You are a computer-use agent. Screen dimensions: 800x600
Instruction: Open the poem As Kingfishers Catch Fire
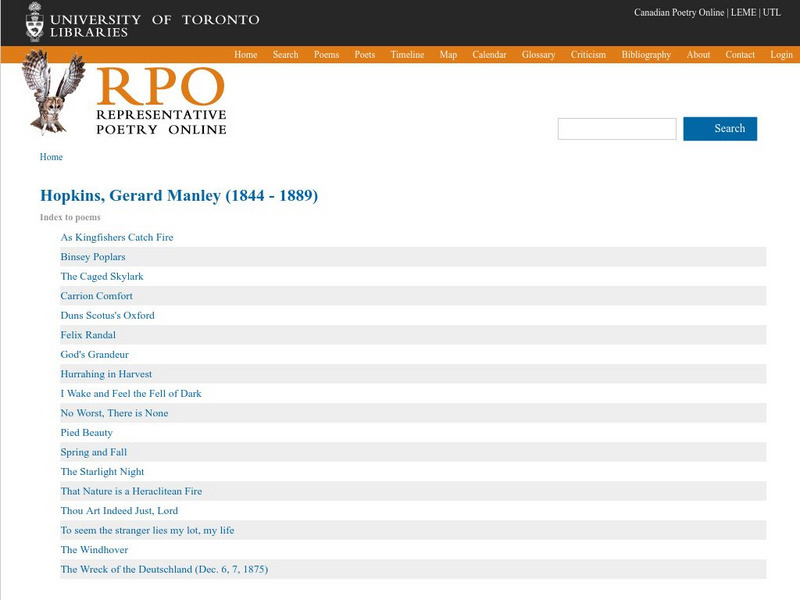pos(117,238)
